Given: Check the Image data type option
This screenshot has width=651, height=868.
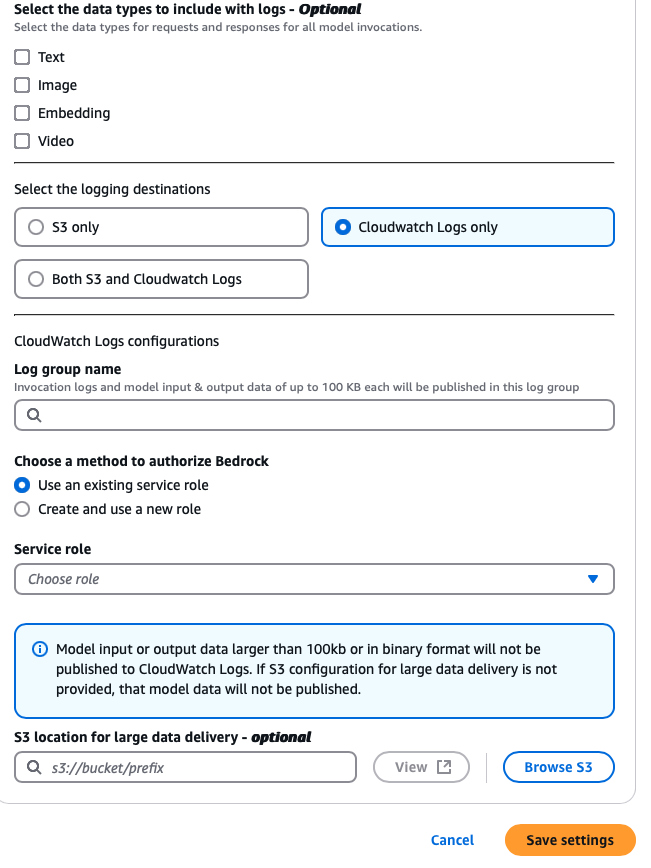Looking at the screenshot, I should 21,85.
